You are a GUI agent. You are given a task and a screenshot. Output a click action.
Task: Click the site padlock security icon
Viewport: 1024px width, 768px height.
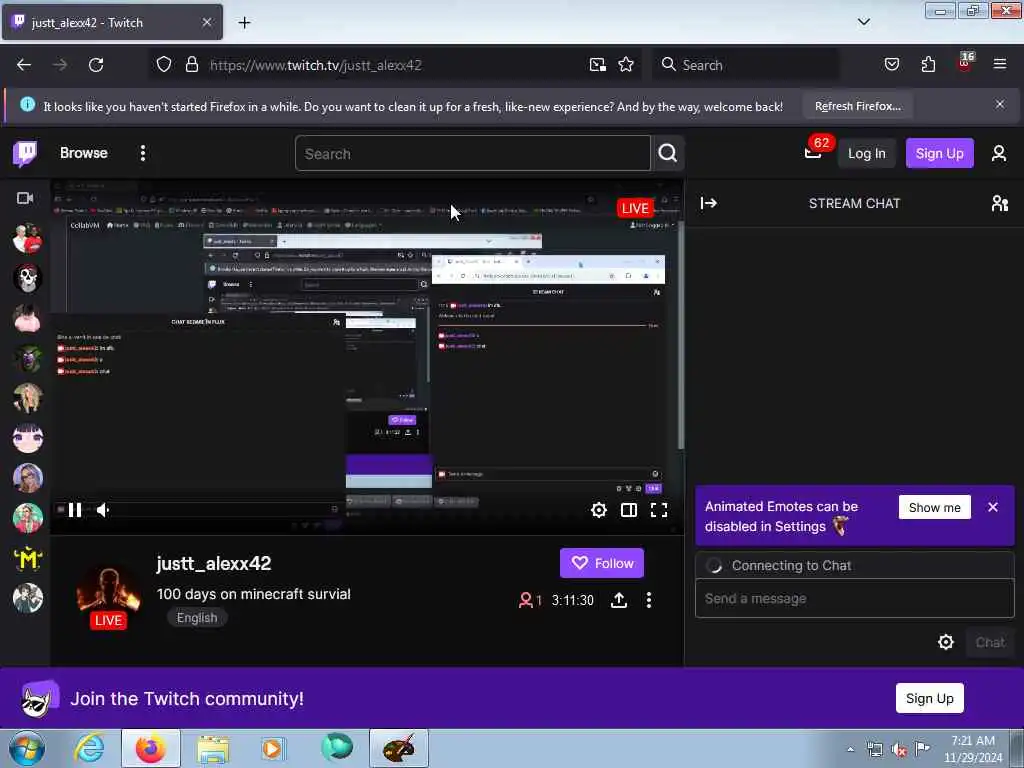point(191,65)
